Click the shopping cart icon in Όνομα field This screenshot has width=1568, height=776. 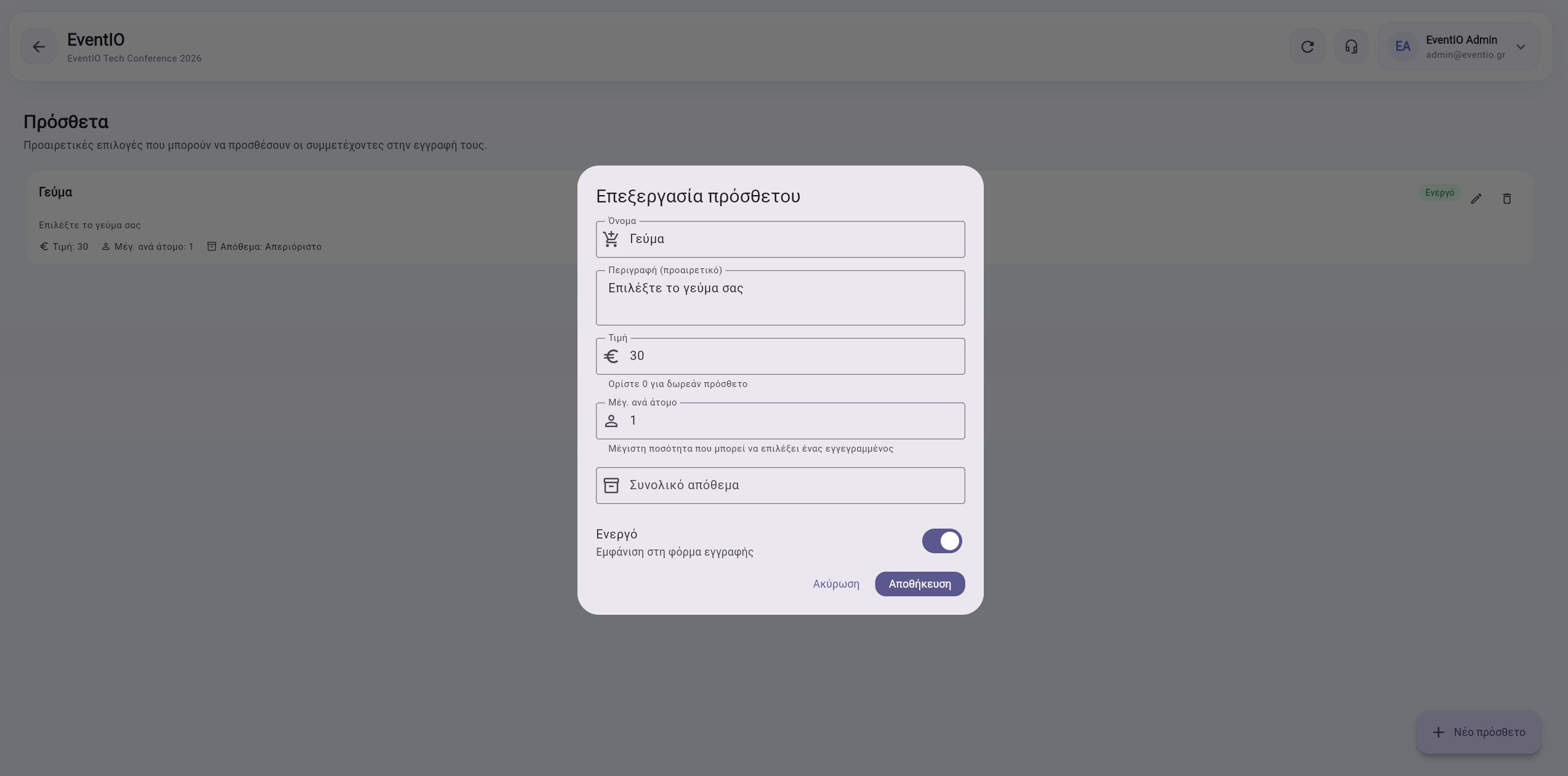tap(611, 239)
